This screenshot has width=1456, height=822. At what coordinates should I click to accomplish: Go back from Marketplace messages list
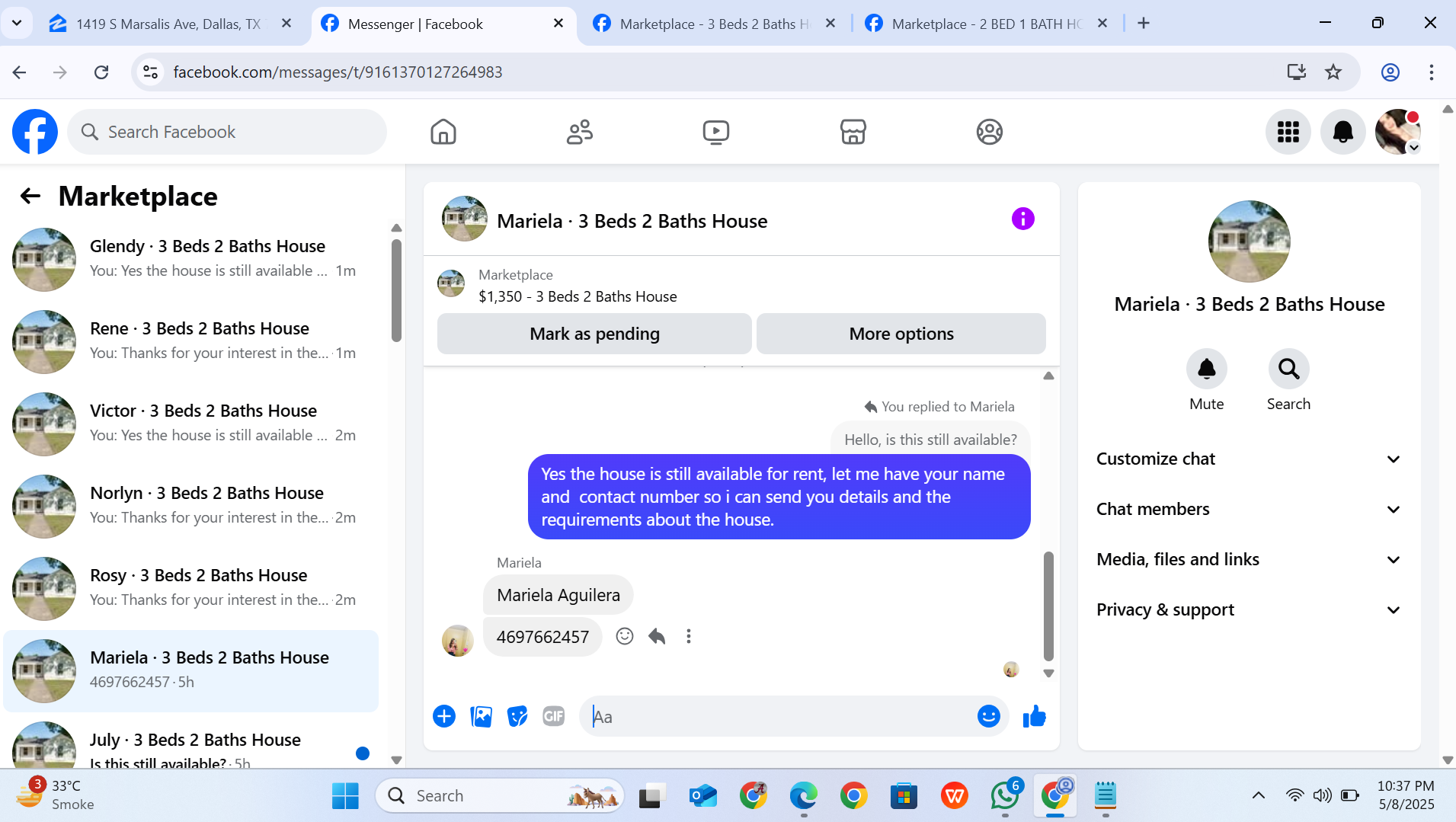click(30, 197)
